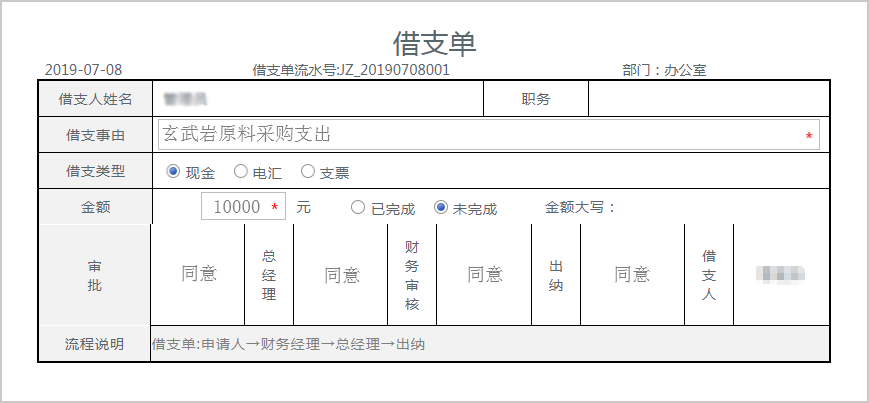Image resolution: width=869 pixels, height=403 pixels.
Task: Mark the status as 已完成
Action: pos(358,207)
